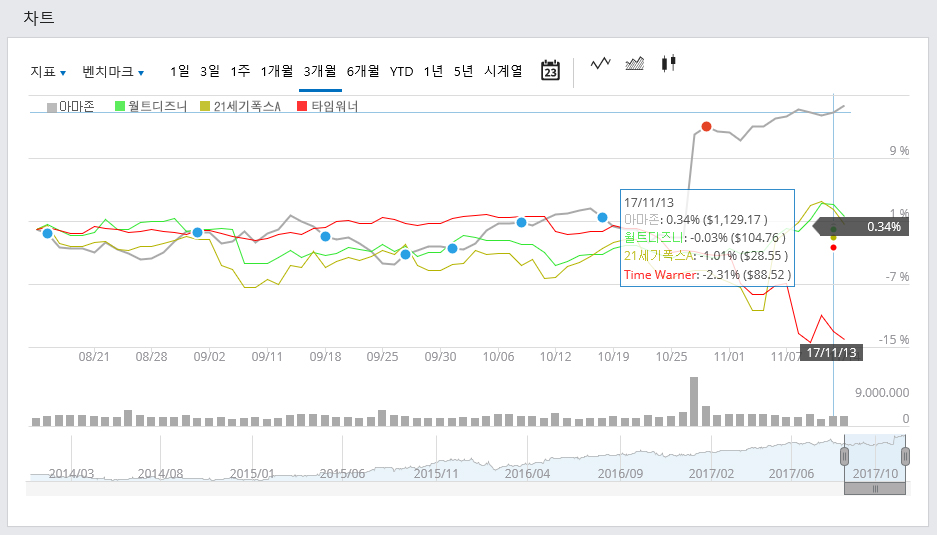937x535 pixels.
Task: Select the 5년 range
Action: pos(463,71)
